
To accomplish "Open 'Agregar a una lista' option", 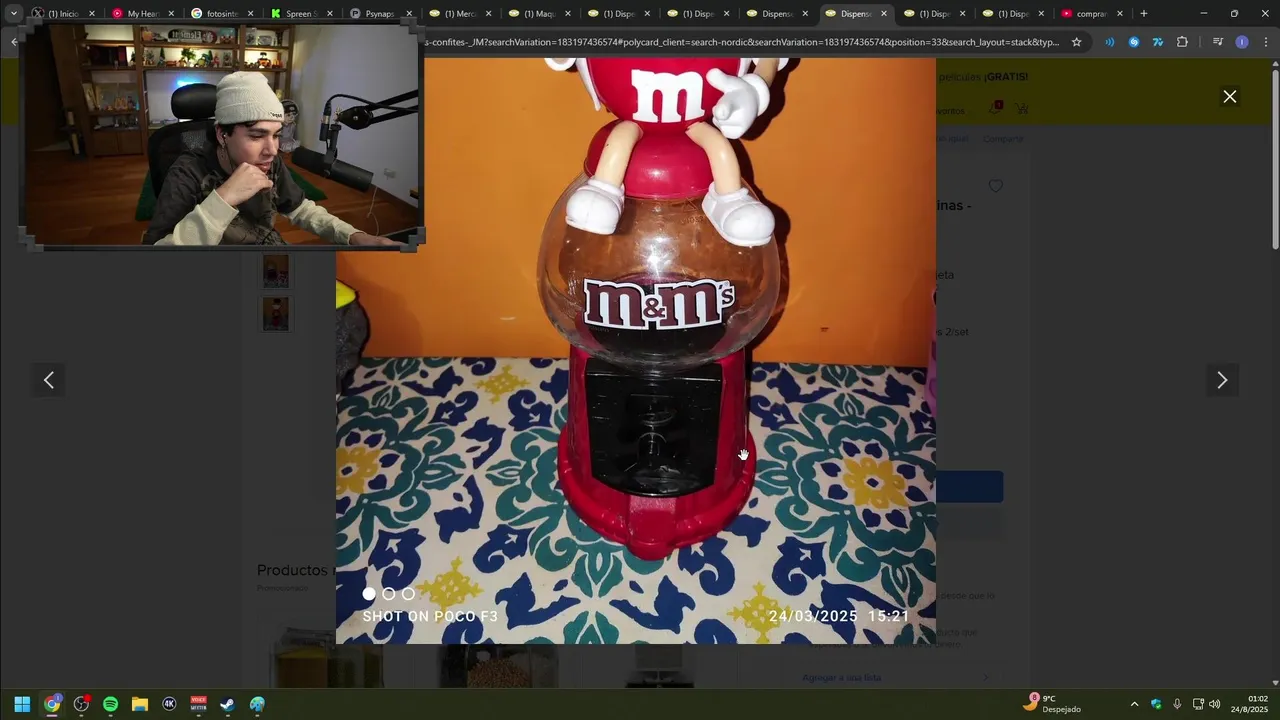I will tap(841, 677).
